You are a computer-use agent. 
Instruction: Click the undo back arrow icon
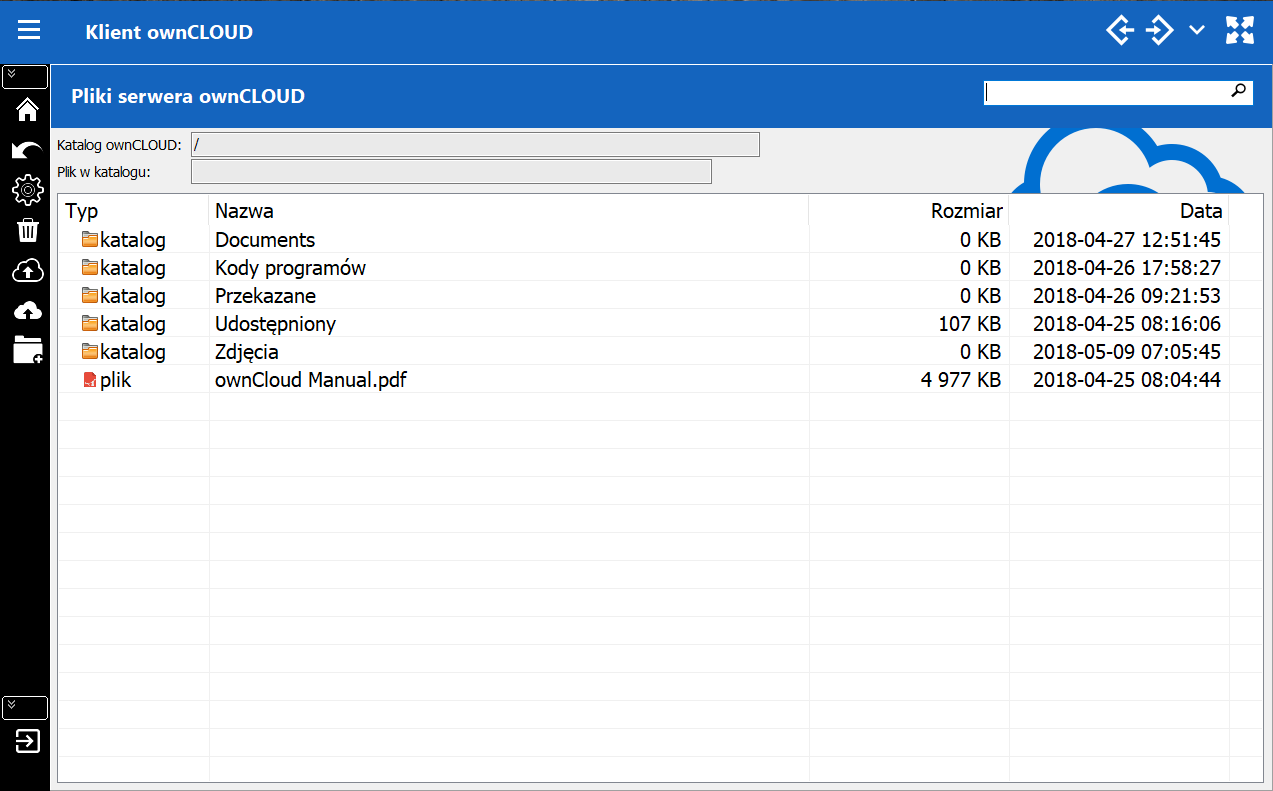click(27, 150)
